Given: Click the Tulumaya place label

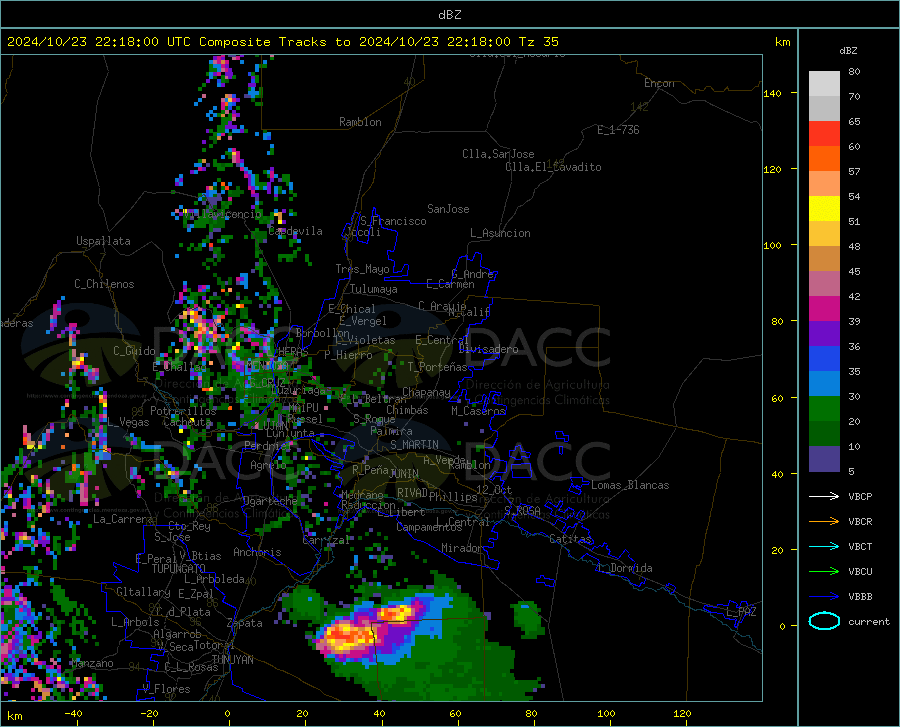Looking at the screenshot, I should pyautogui.click(x=373, y=289).
